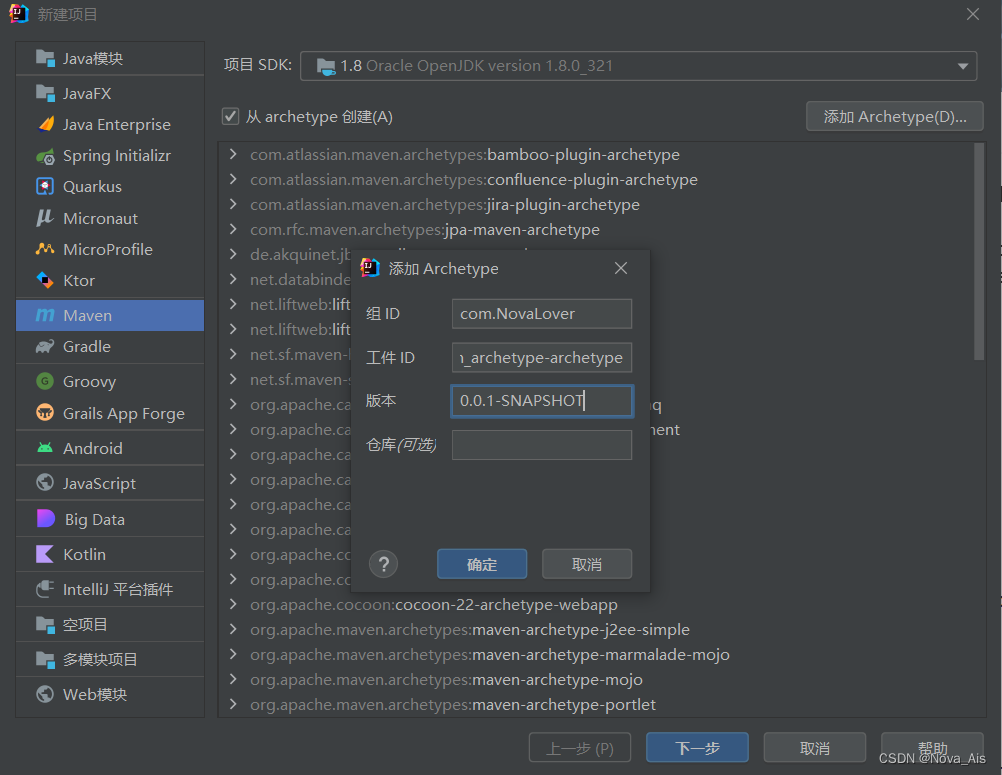Click 确定 in Archetype dialog
The width and height of the screenshot is (1002, 775).
click(x=482, y=564)
